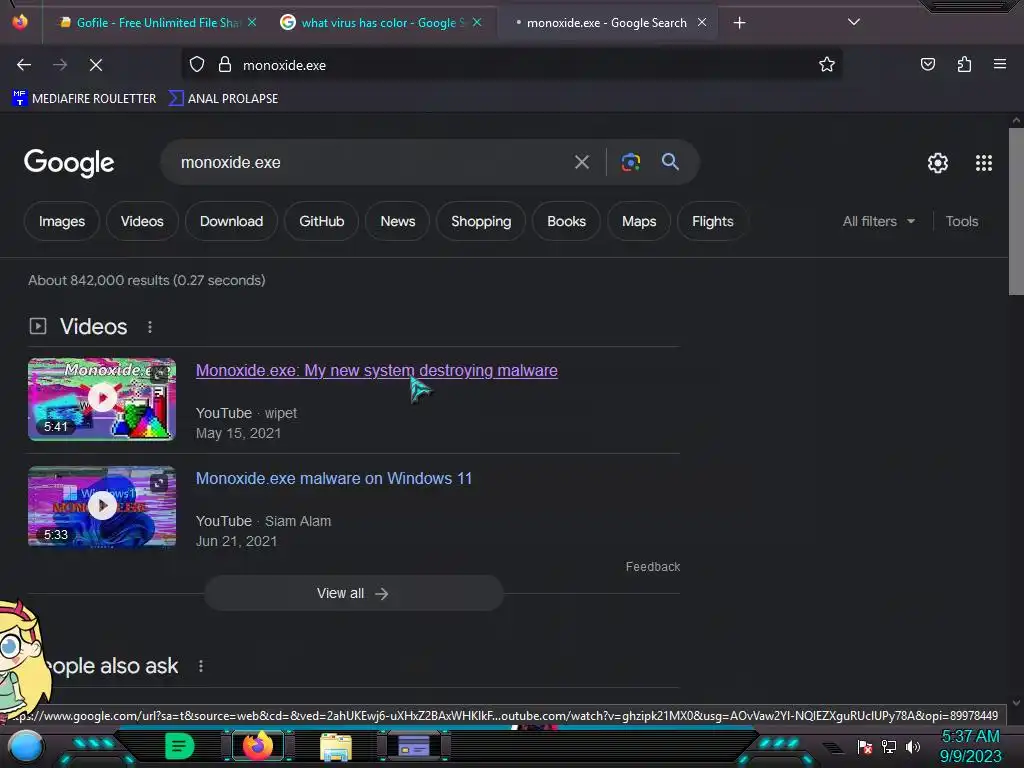
Task: Open the tracking protection shield icon
Action: point(197,64)
